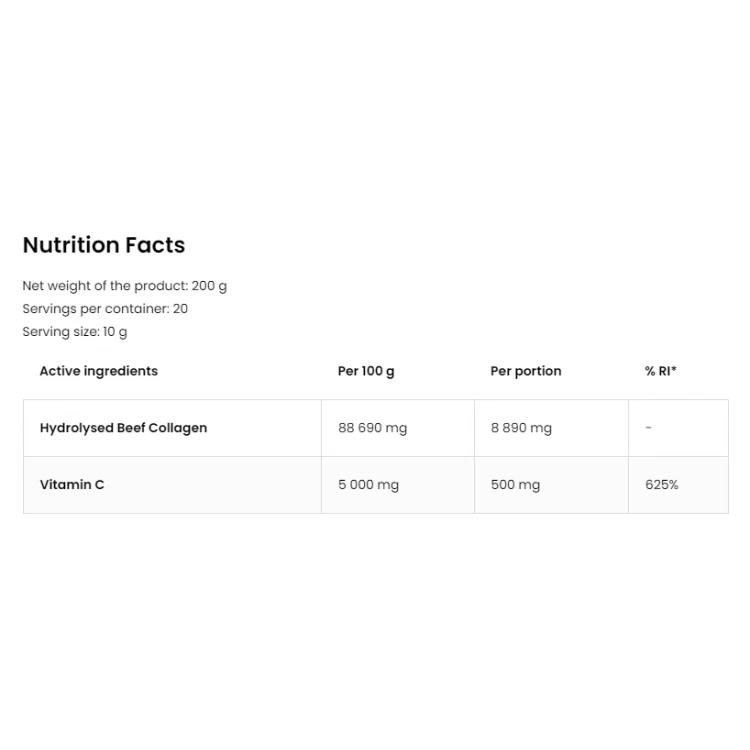Click the asterisk in % RI* header
This screenshot has width=750, height=750.
click(674, 368)
